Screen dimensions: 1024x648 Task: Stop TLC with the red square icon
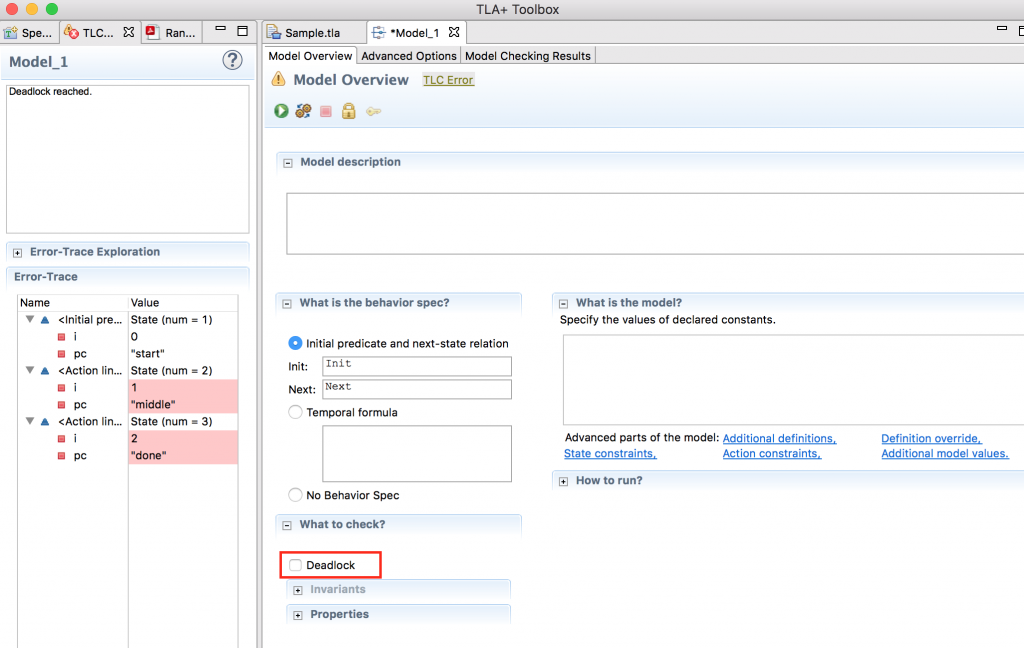(x=326, y=112)
